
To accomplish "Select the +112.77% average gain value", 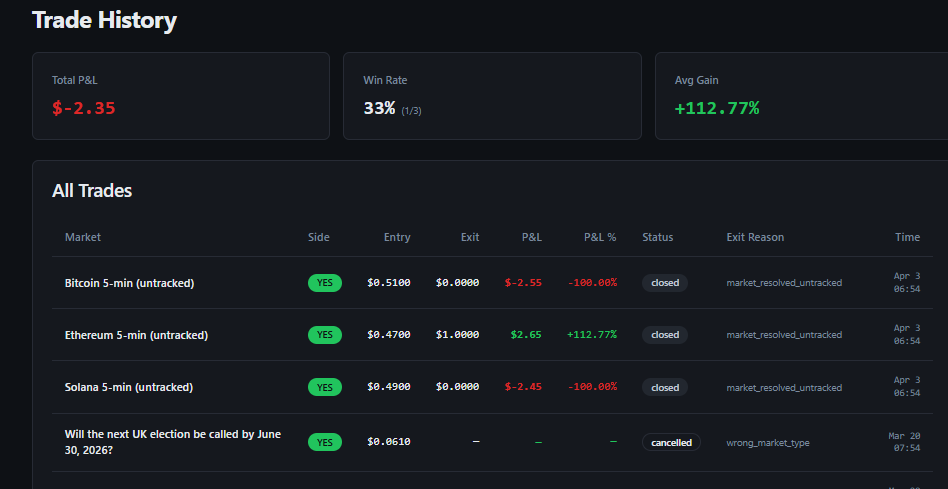I will [717, 108].
